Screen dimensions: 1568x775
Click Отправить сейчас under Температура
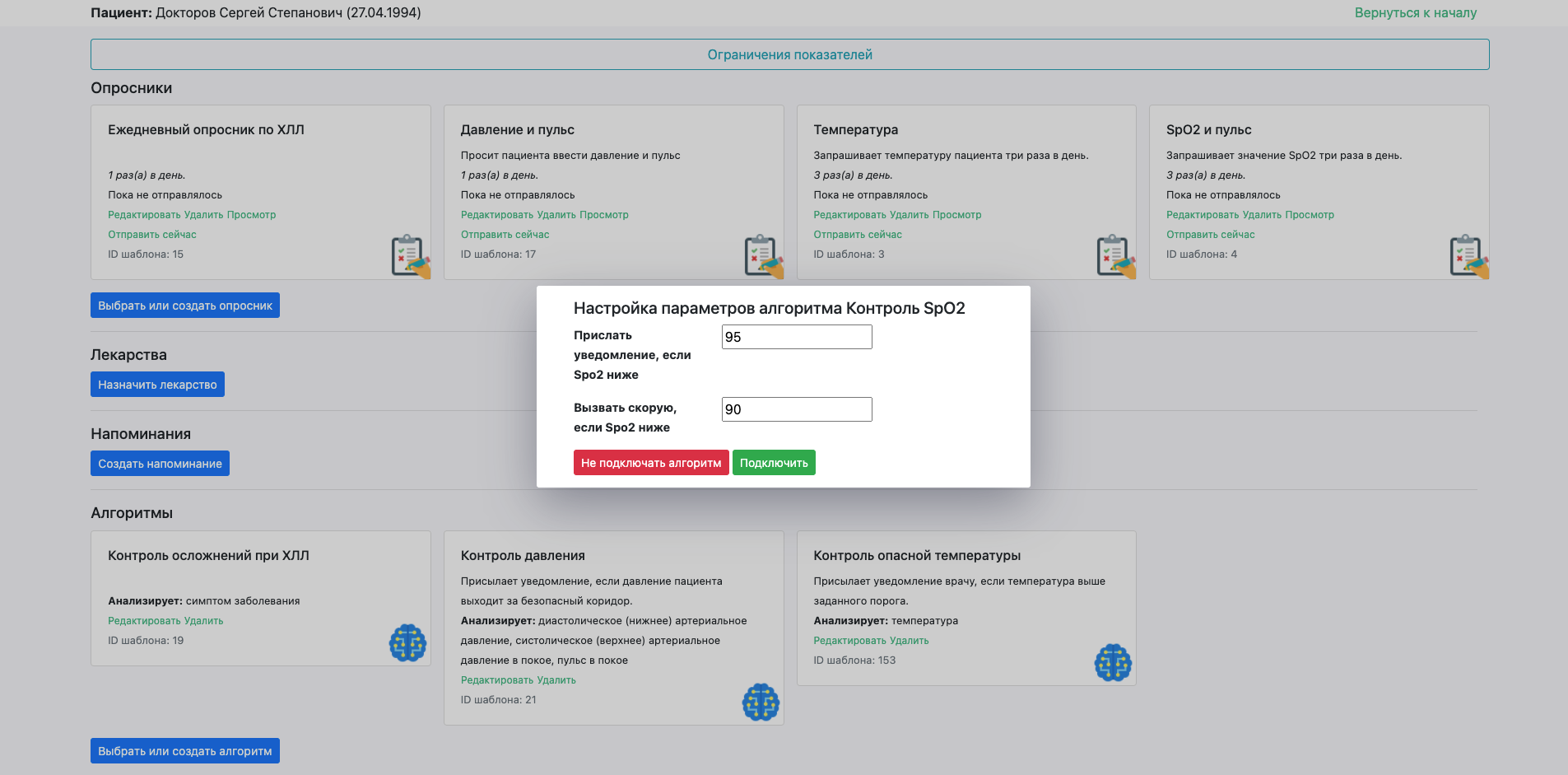point(857,235)
